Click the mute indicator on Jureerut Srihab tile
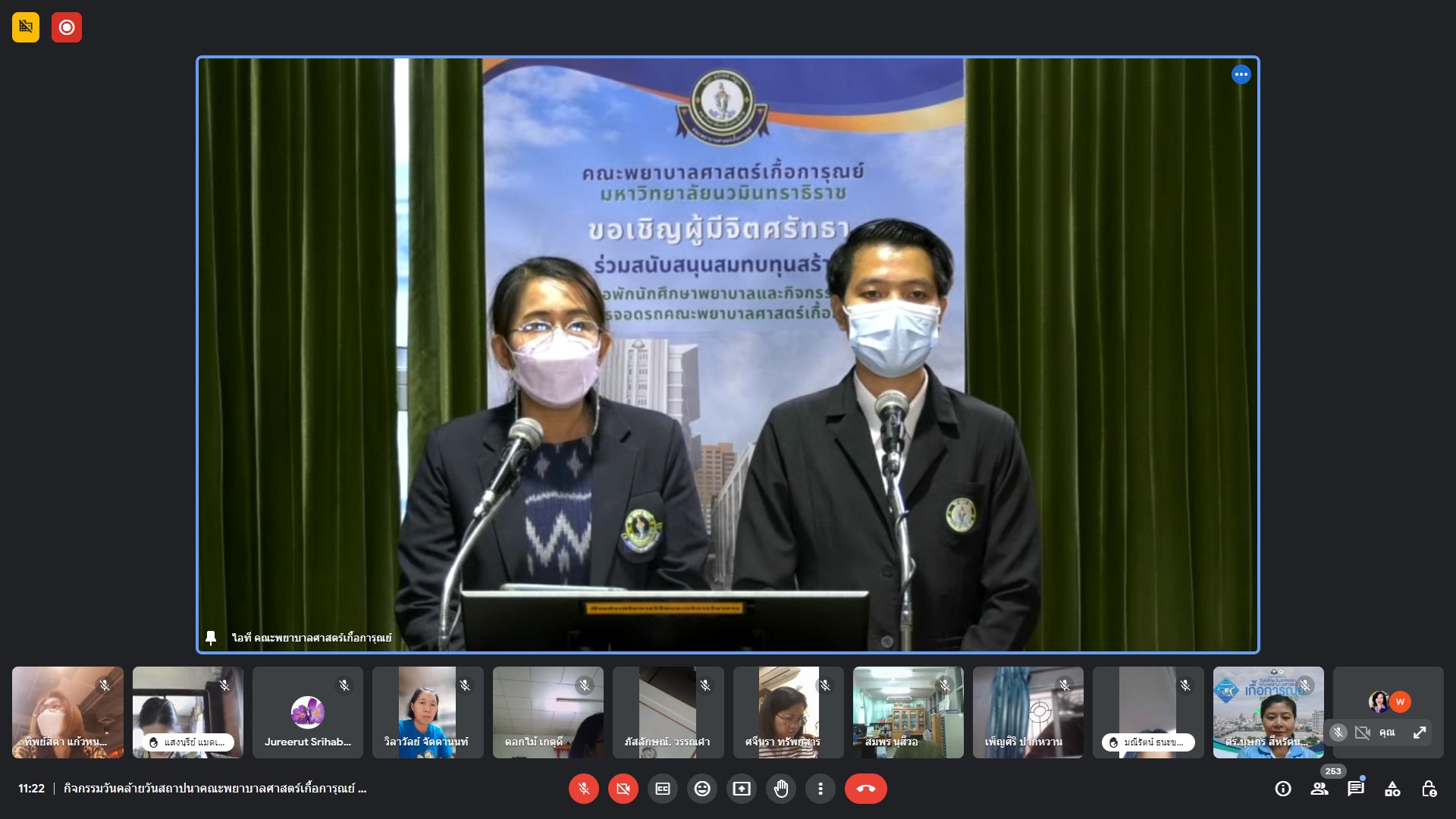Screen dimensions: 1456x819 coord(344,686)
